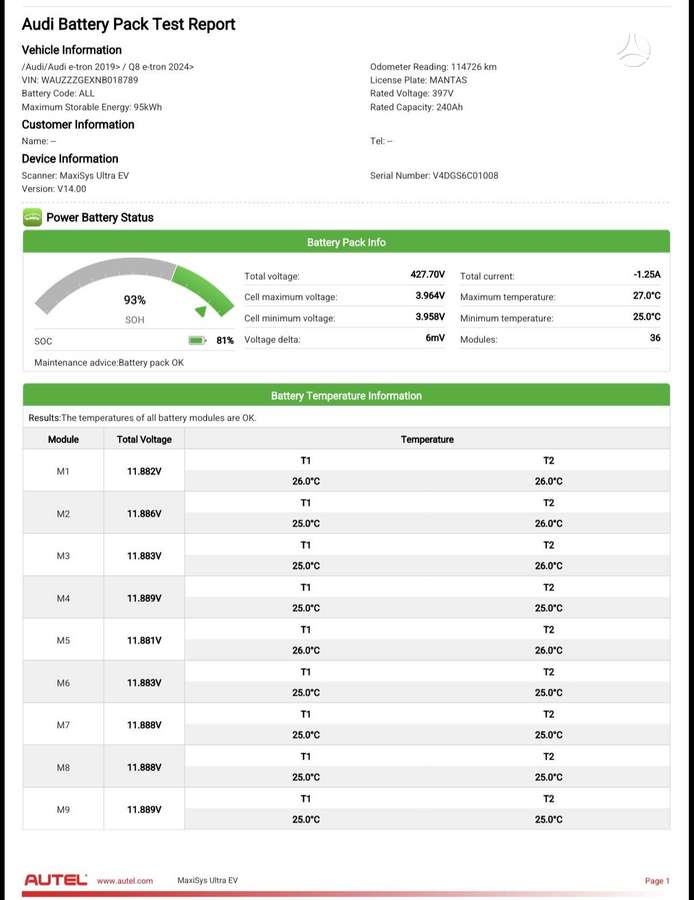Click M5 voltage 11.881V
The height and width of the screenshot is (900, 694).
click(x=144, y=641)
